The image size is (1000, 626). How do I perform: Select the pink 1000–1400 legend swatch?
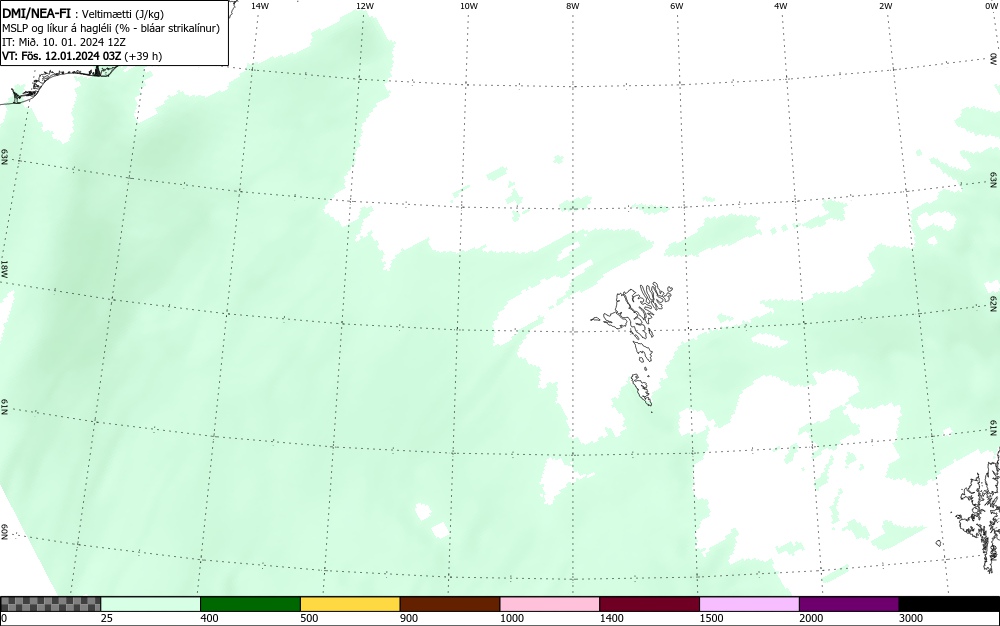[550, 604]
